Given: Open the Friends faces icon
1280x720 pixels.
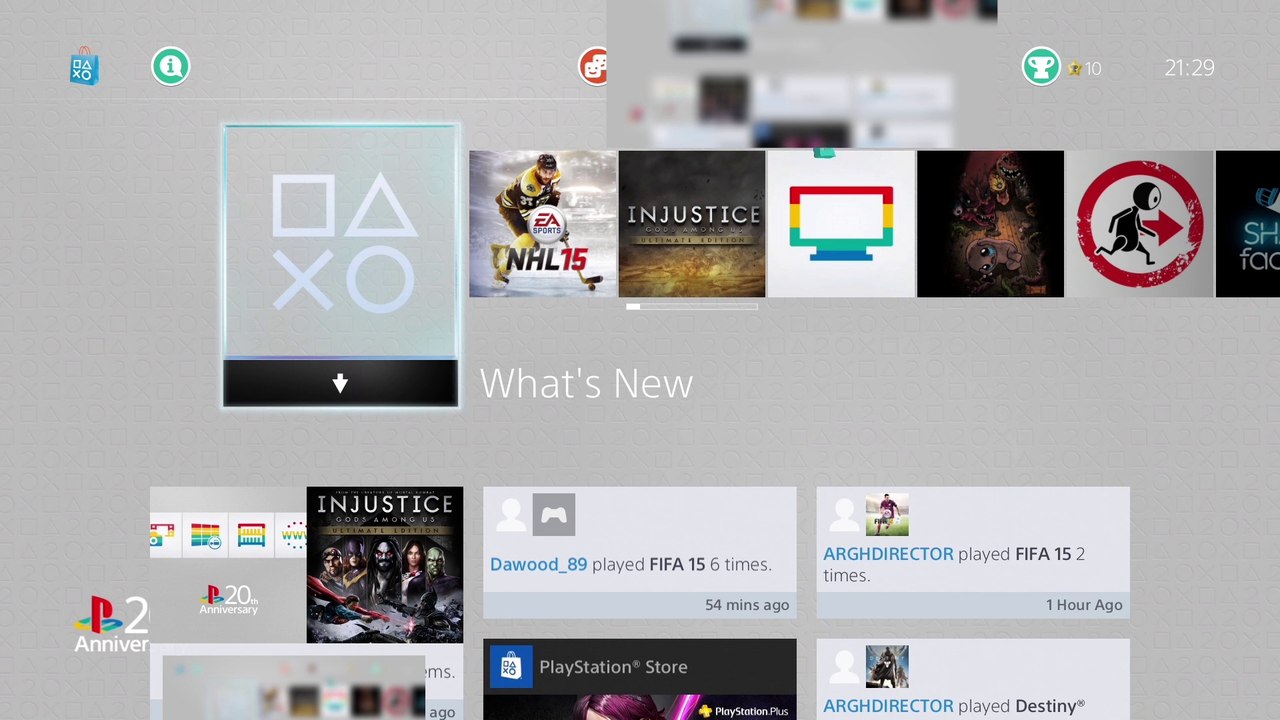Looking at the screenshot, I should click(x=593, y=67).
